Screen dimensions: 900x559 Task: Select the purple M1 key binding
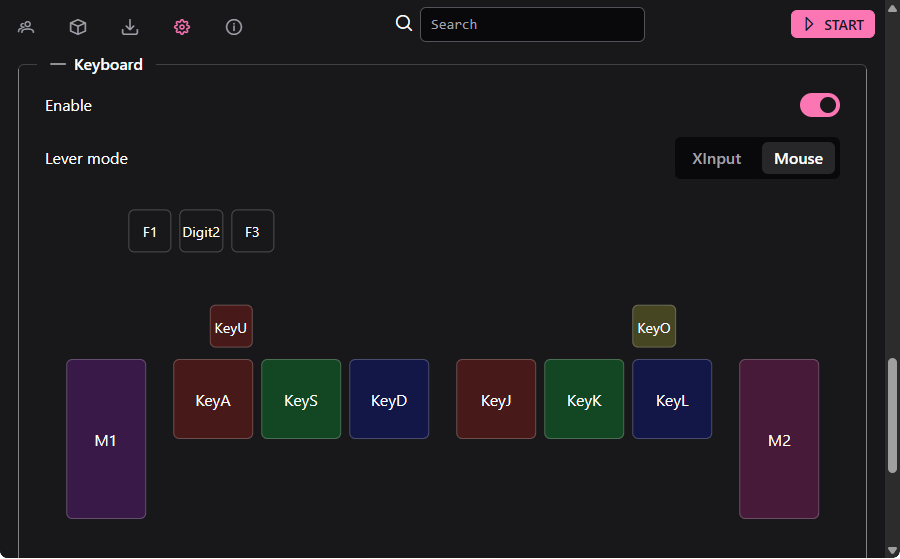[106, 439]
